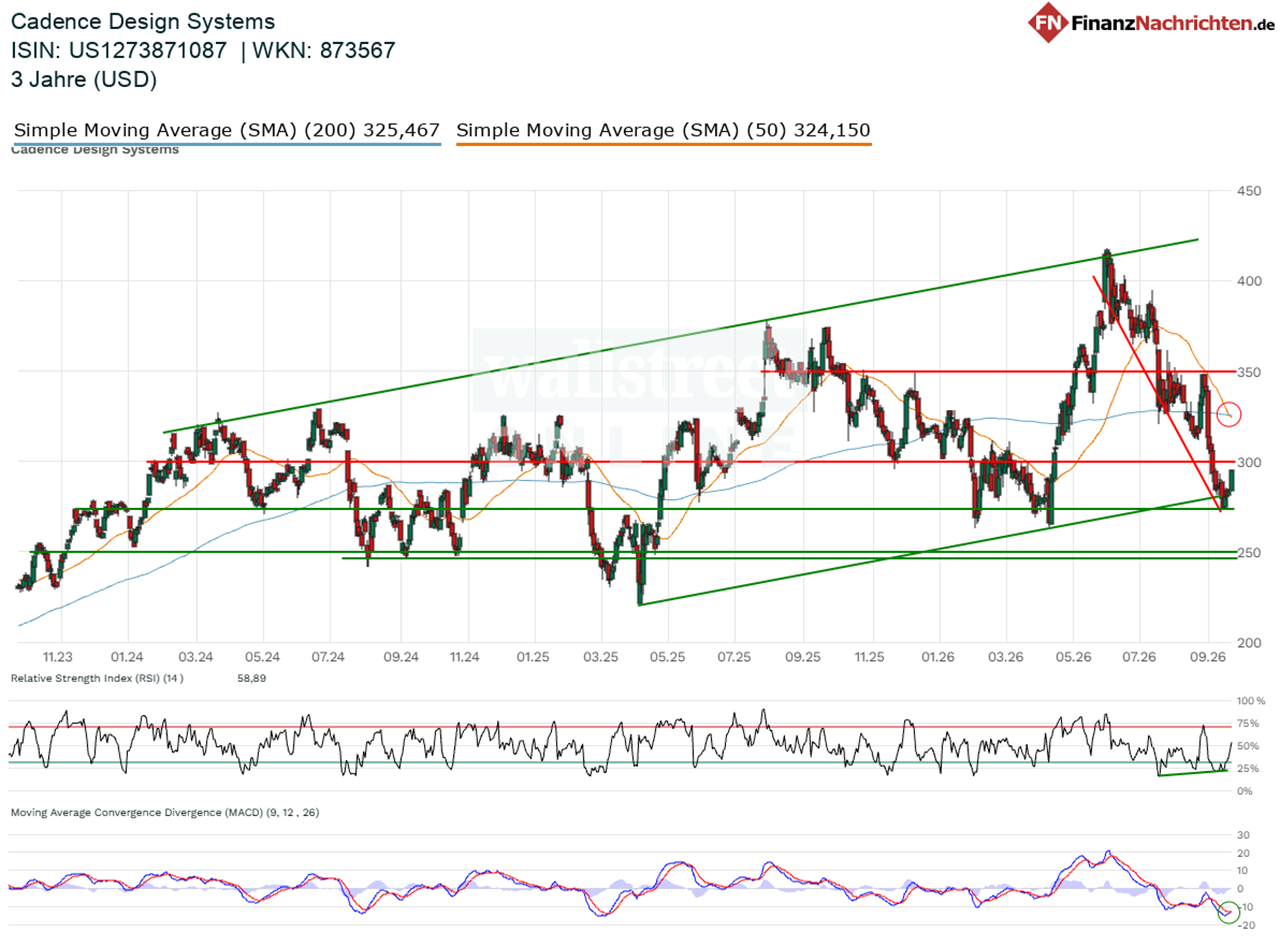The image size is (1280, 940).
Task: Select the 05.24 date axis label
Action: coord(262,657)
